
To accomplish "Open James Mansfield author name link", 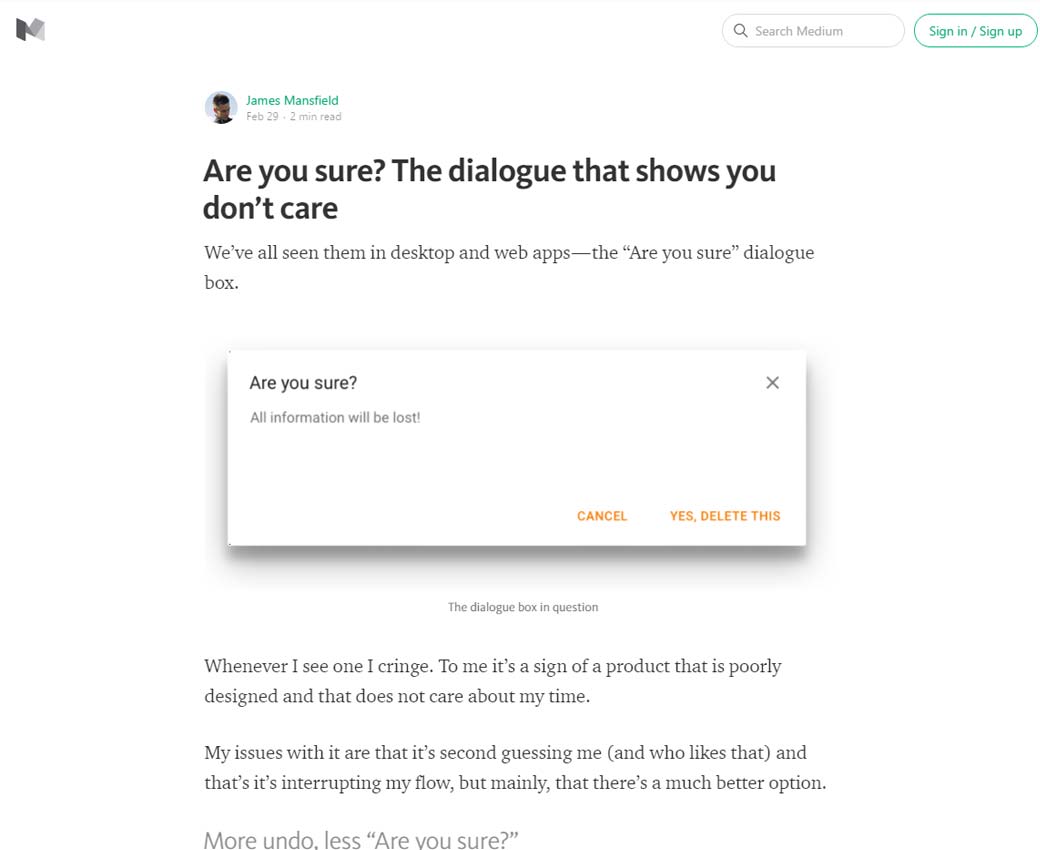I will pyautogui.click(x=292, y=100).
